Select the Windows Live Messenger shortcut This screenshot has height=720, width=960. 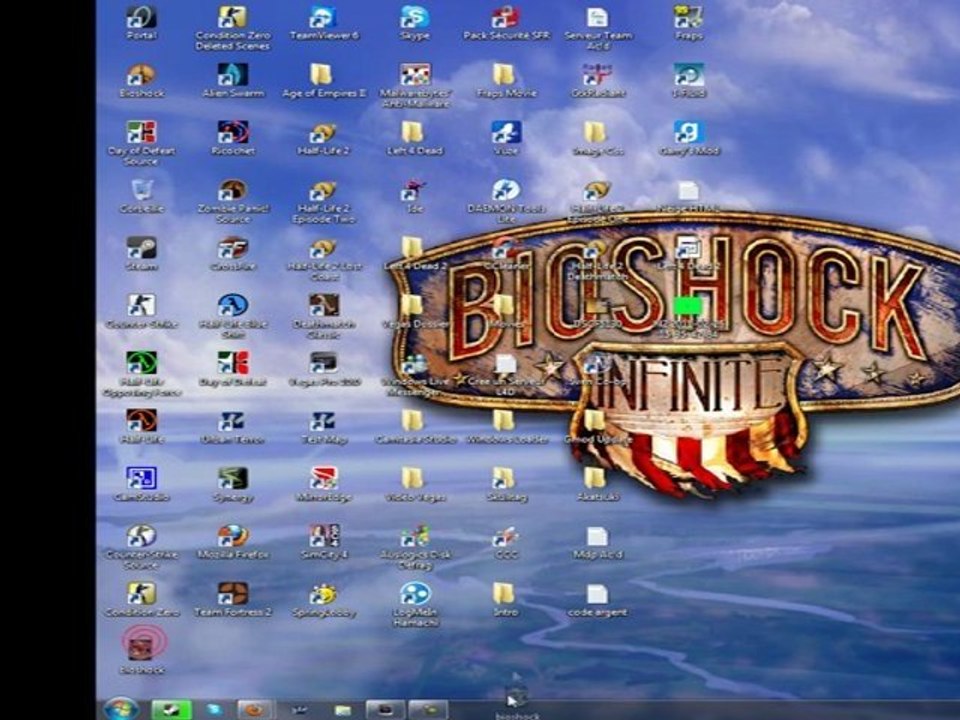414,374
